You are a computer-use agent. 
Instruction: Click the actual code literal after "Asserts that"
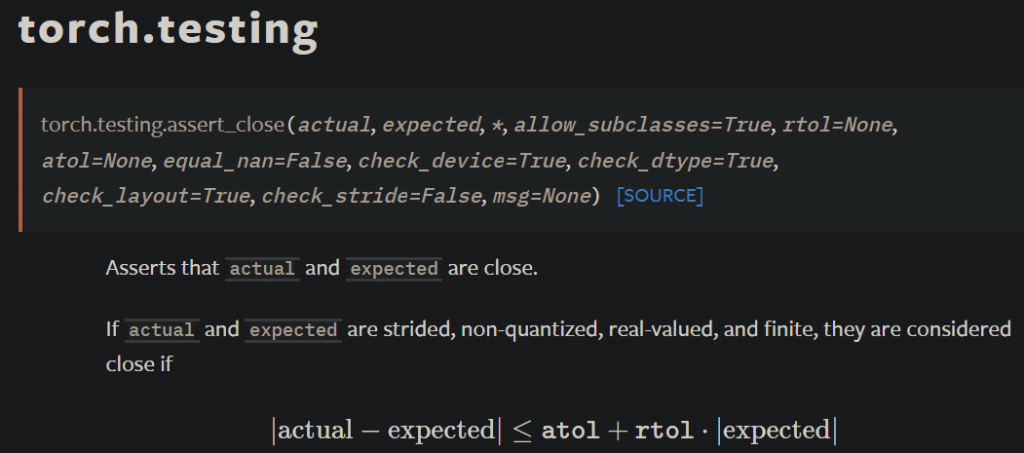[x=263, y=269]
